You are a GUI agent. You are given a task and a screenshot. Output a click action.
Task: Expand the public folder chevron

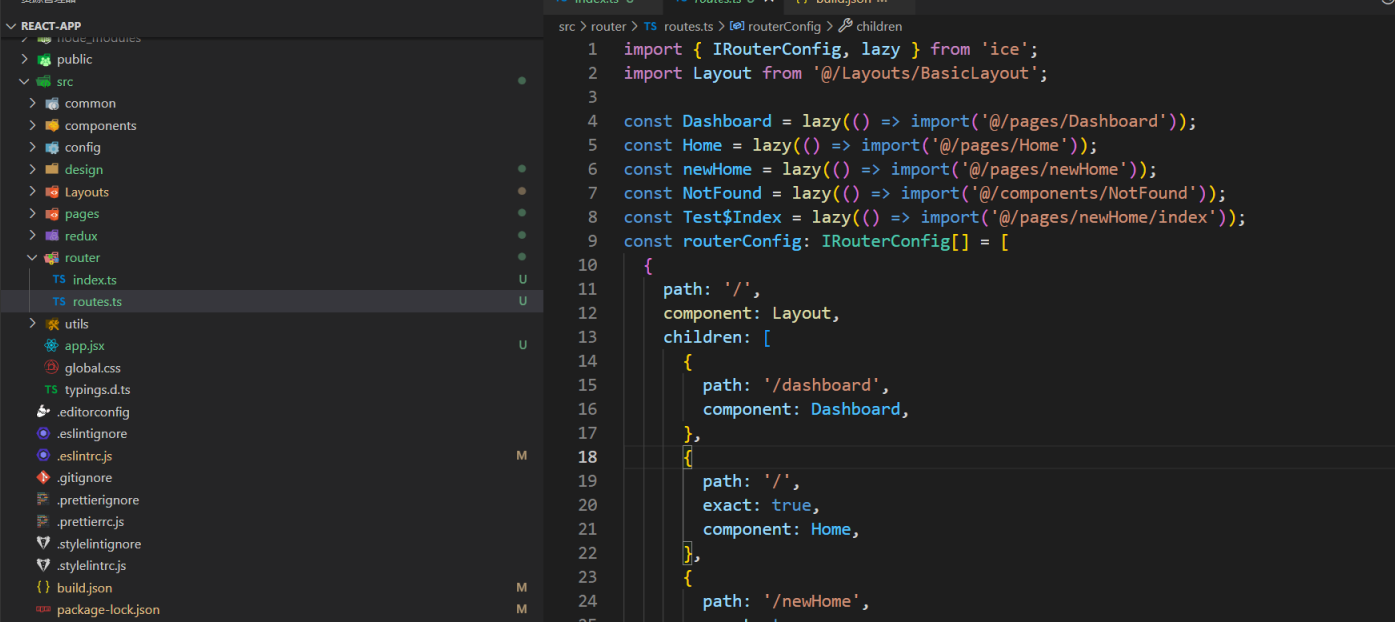[25, 60]
